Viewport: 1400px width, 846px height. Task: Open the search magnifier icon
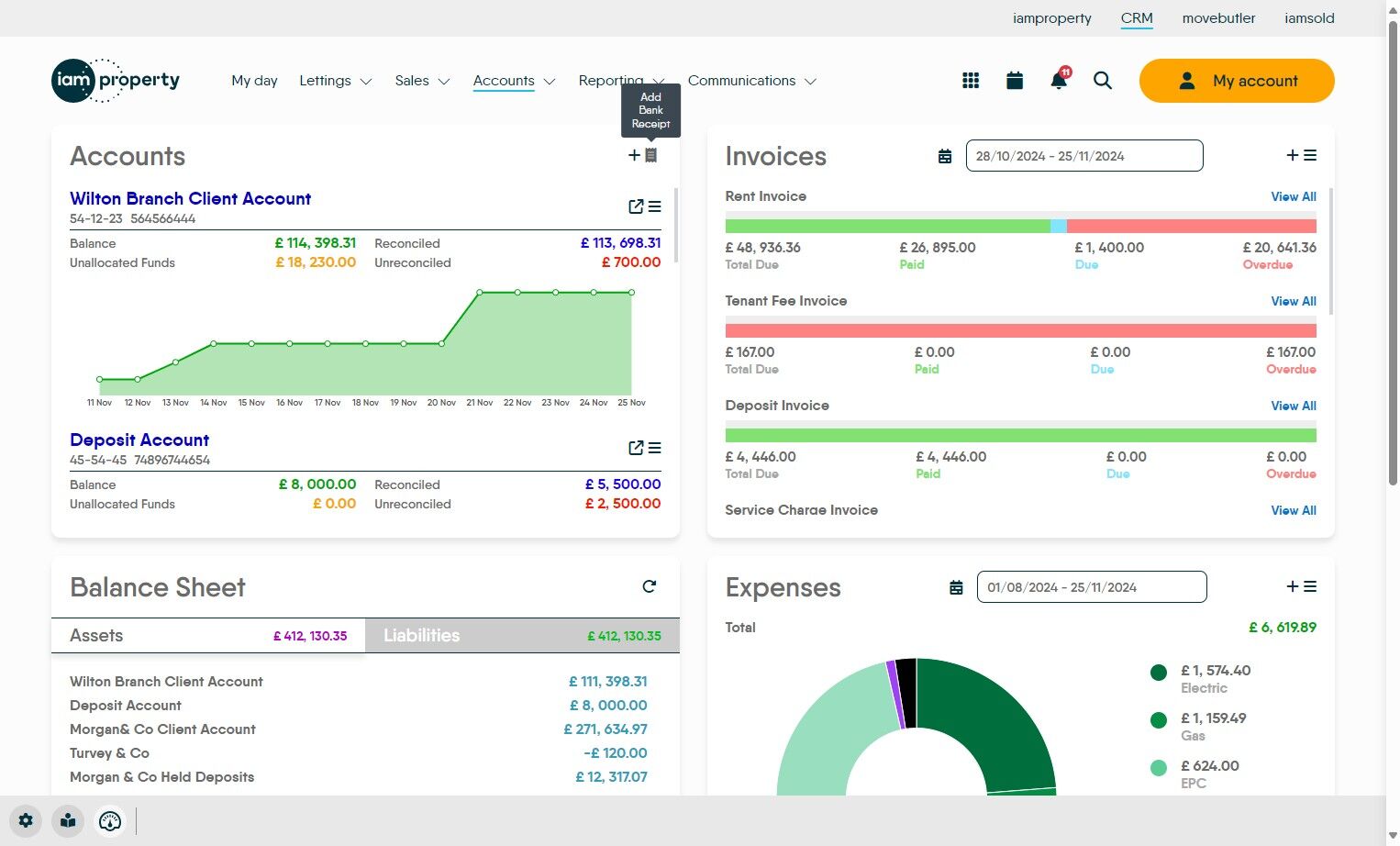point(1102,81)
